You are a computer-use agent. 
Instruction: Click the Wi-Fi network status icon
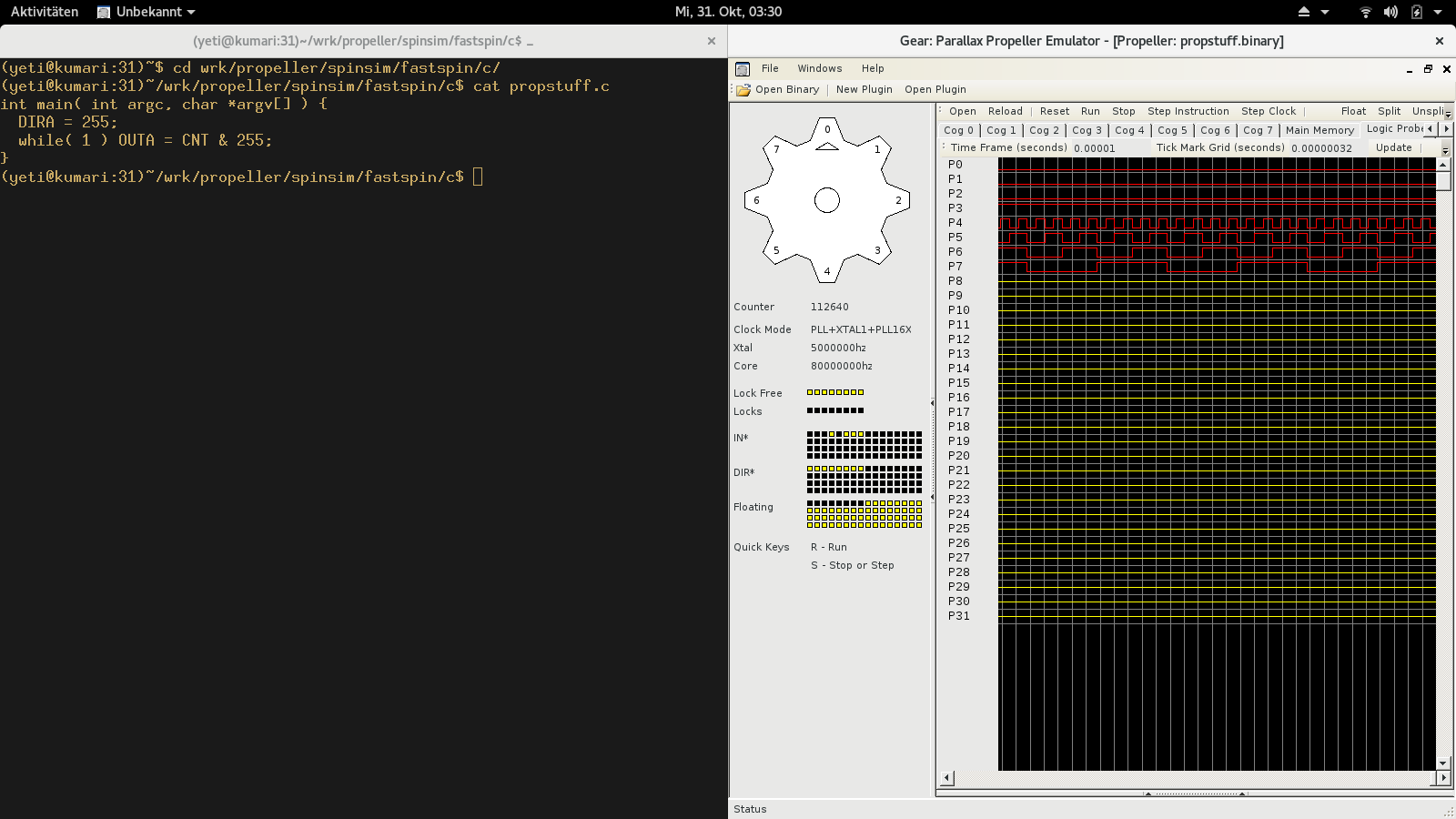point(1365,12)
